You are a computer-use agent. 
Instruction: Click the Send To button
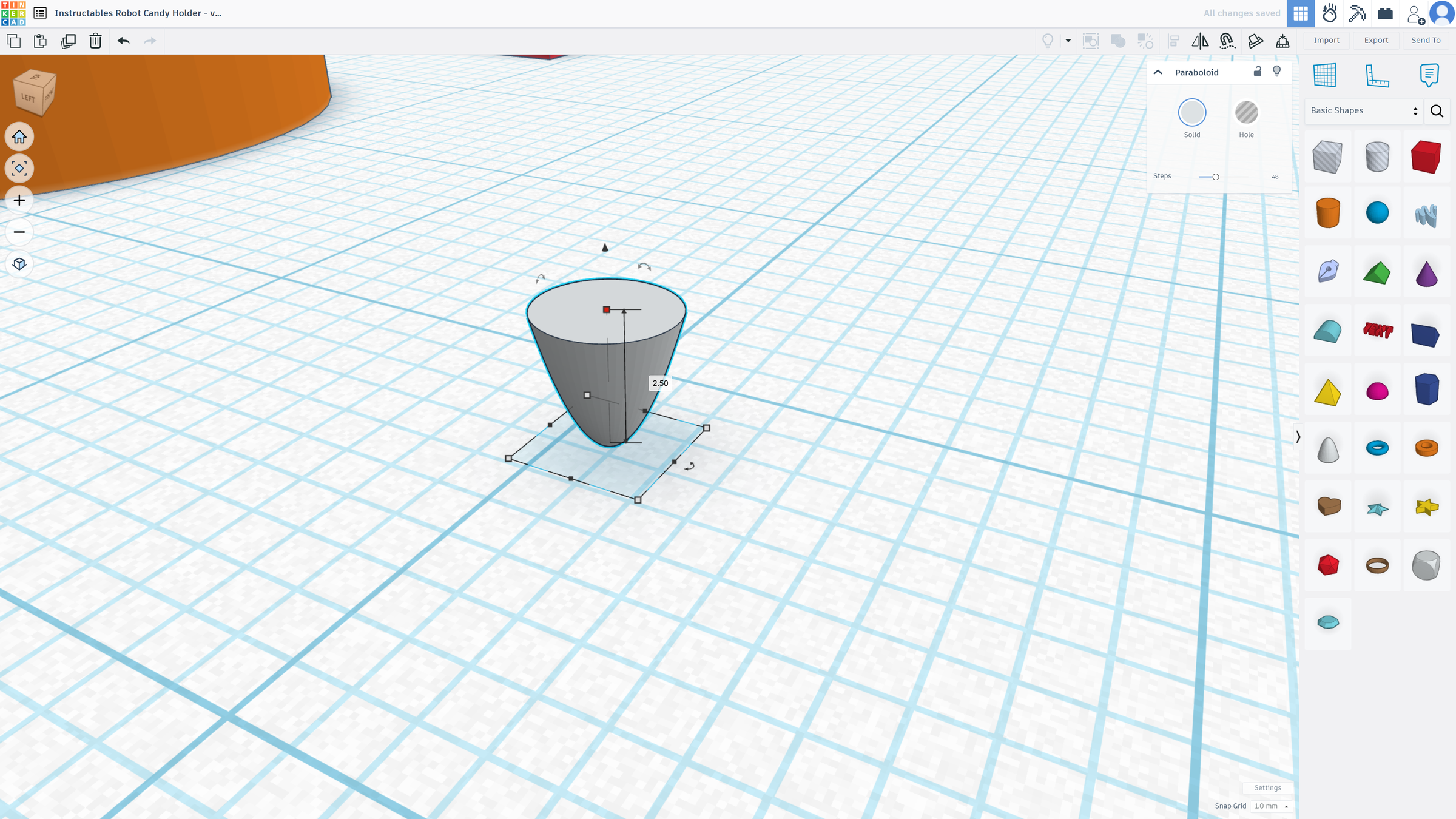pyautogui.click(x=1426, y=40)
